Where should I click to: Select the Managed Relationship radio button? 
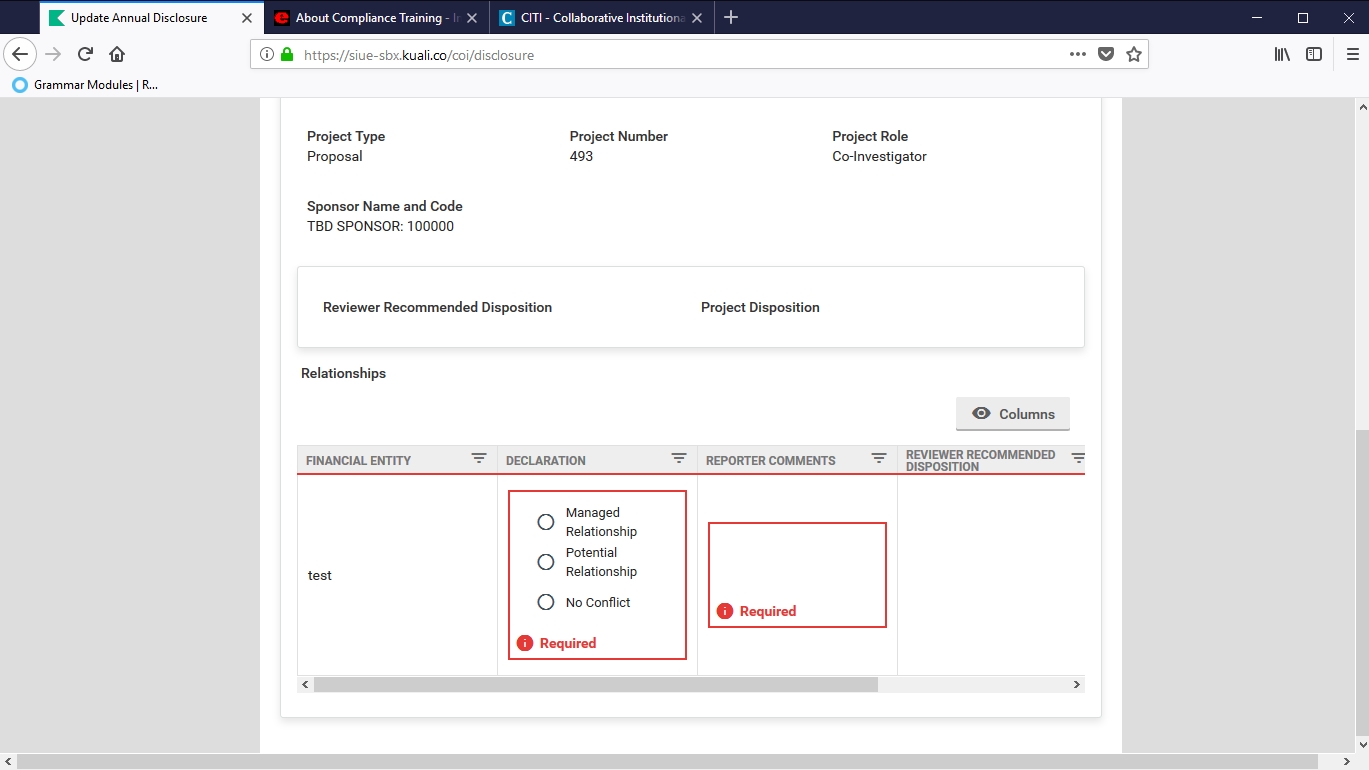546,522
